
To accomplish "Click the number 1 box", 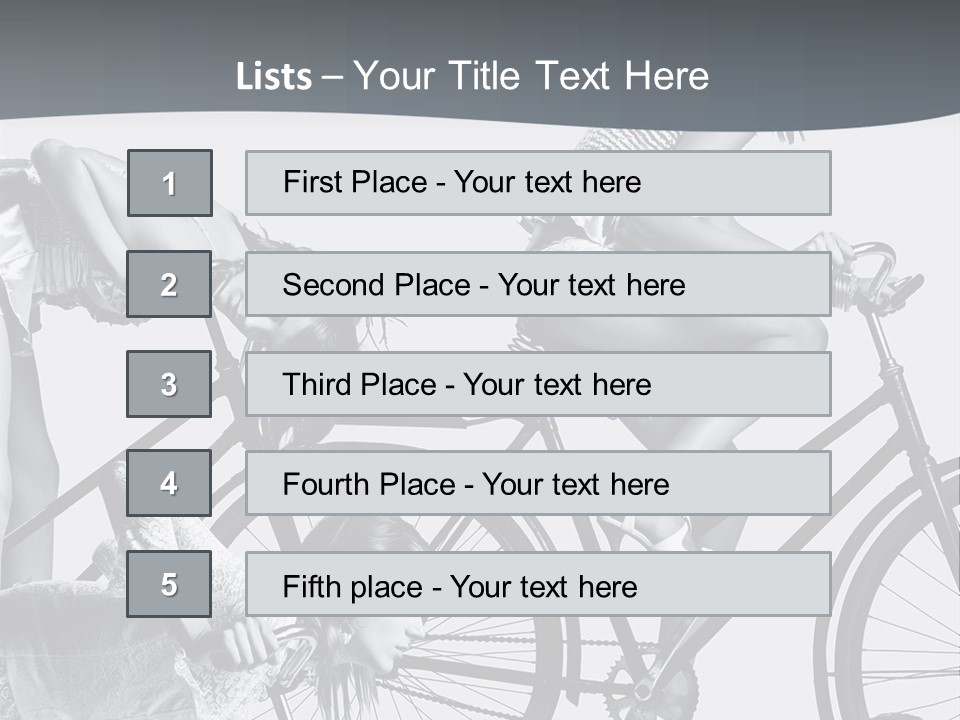I will tap(169, 183).
